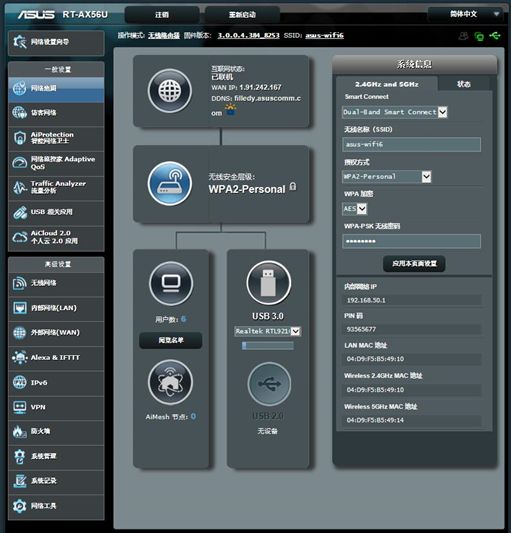Click the green USB status icon in header
This screenshot has height=533, width=511.
495,36
